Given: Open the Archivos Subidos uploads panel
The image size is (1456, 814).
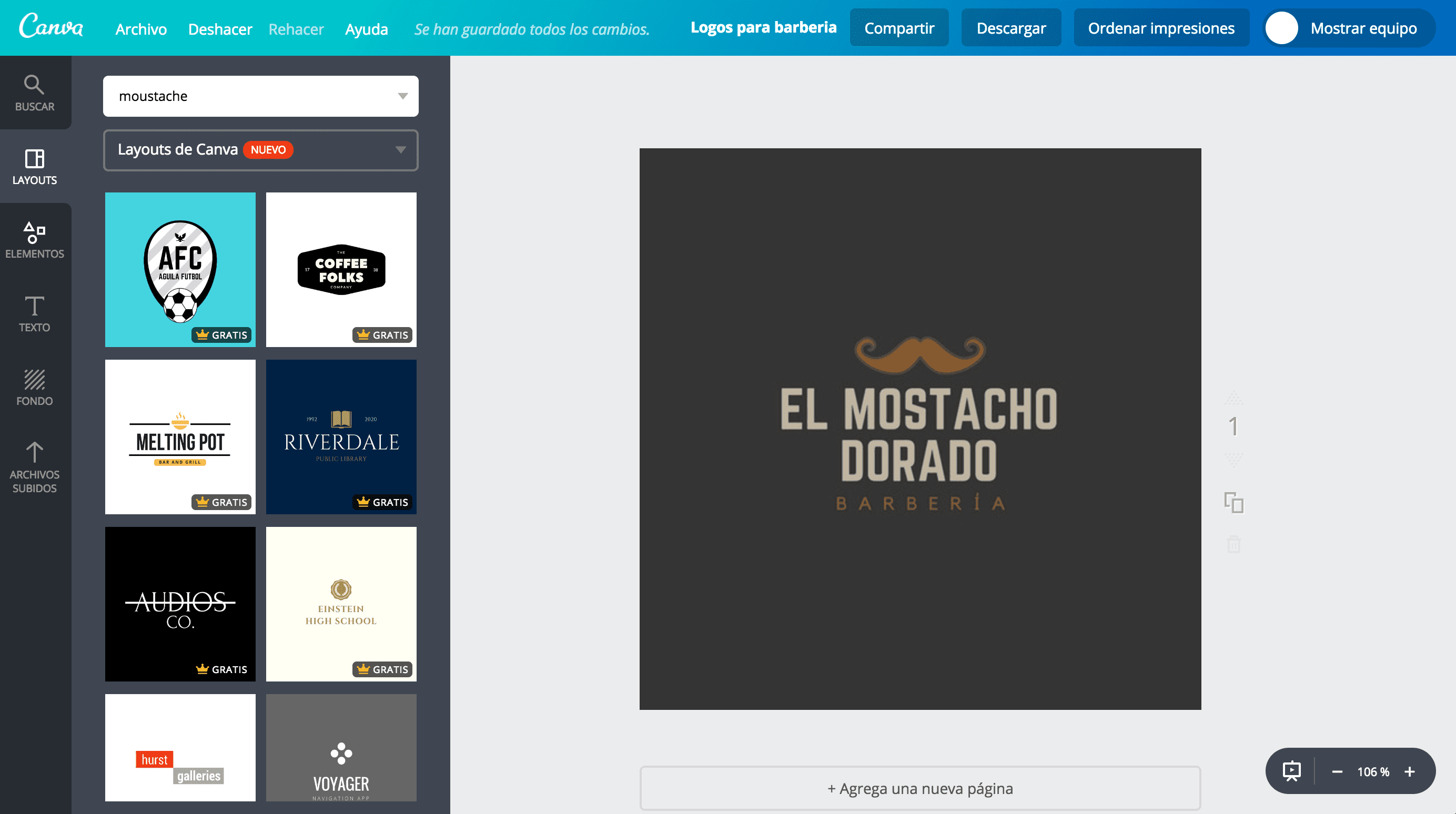Looking at the screenshot, I should [x=35, y=466].
